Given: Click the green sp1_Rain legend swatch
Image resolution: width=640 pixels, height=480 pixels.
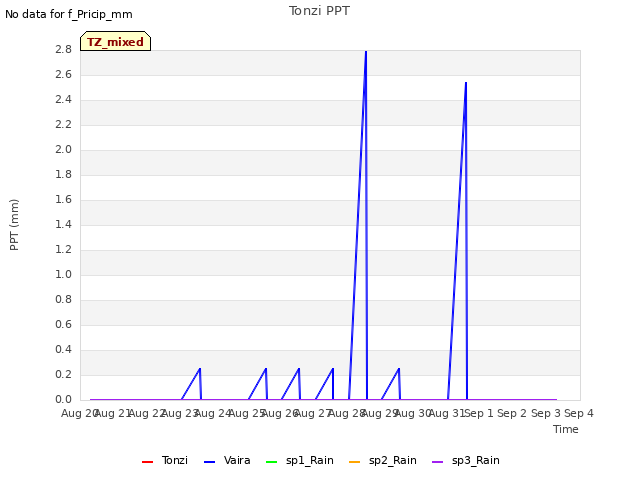Looking at the screenshot, I should (x=271, y=462).
